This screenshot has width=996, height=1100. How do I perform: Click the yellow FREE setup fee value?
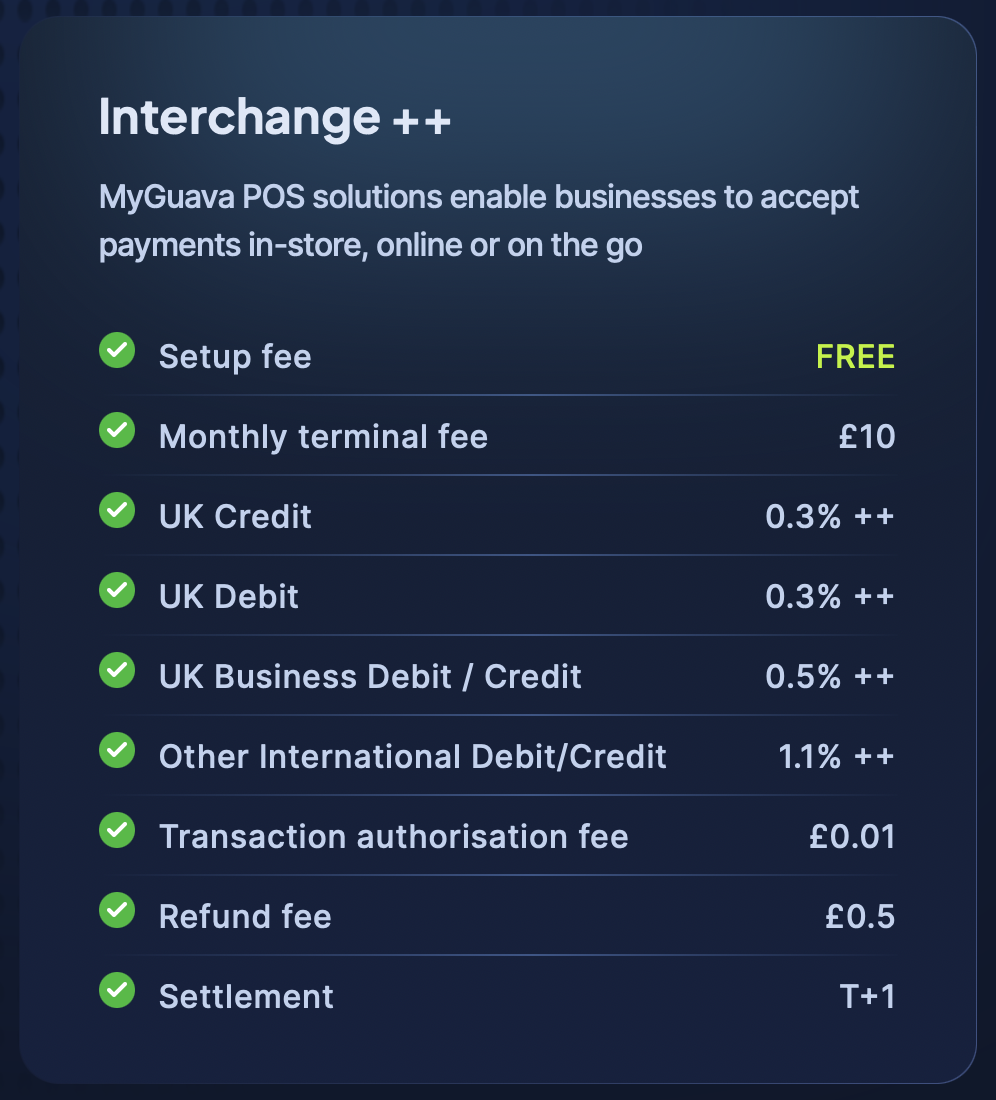coord(855,356)
